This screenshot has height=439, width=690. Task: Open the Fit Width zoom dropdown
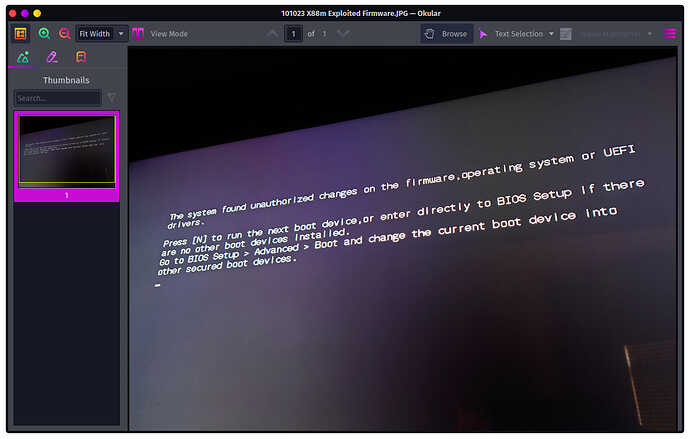103,33
